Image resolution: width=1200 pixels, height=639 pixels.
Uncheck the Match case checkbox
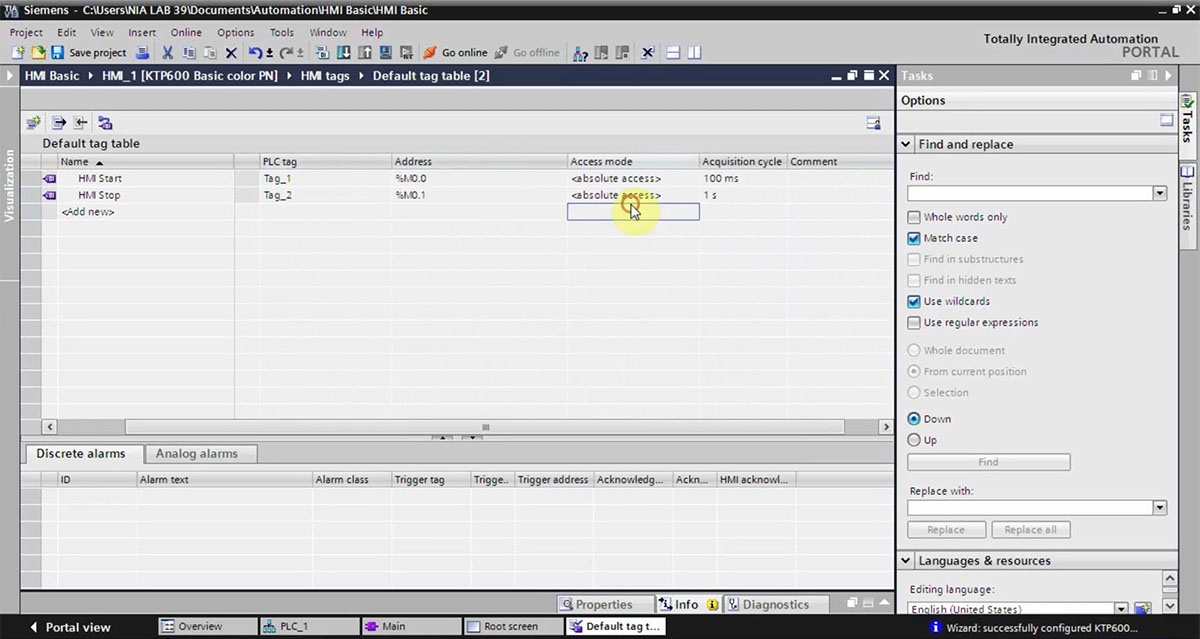pyautogui.click(x=914, y=238)
